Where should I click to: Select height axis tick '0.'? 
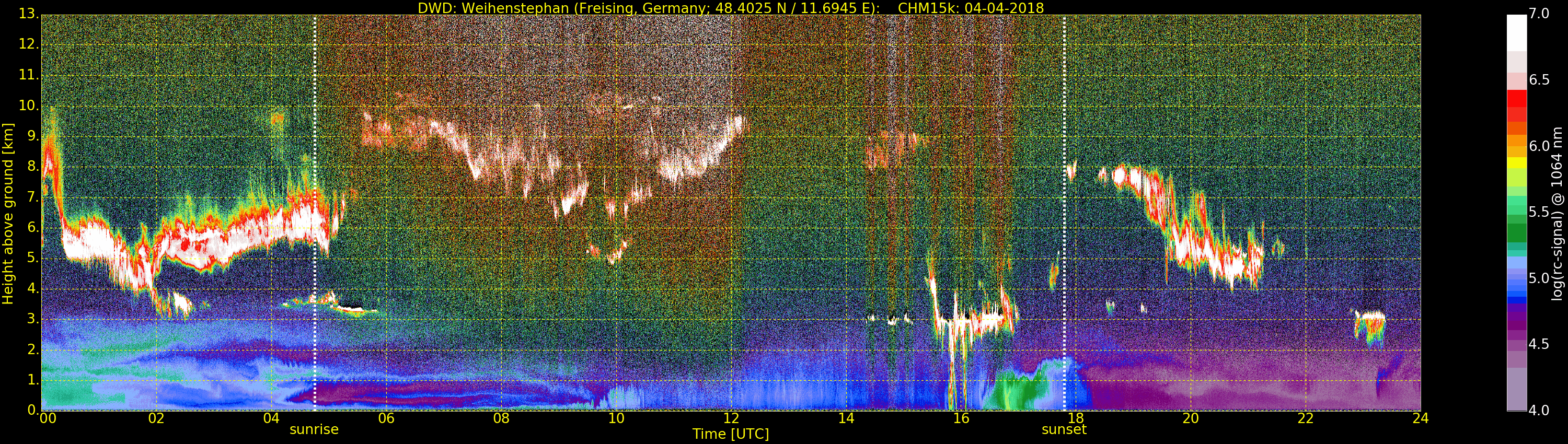click(x=33, y=410)
